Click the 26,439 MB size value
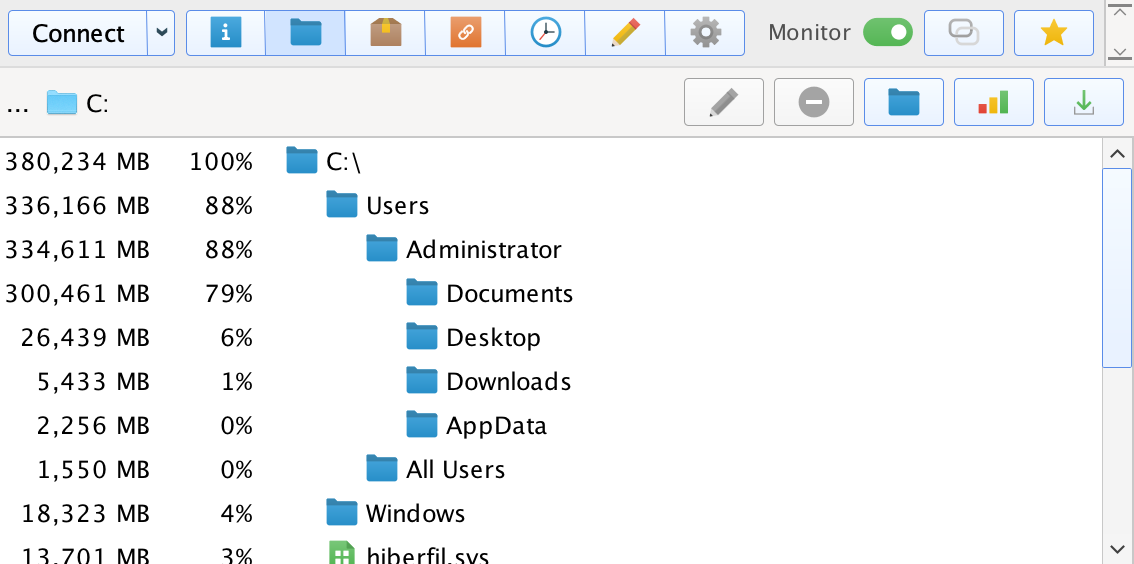 point(85,338)
